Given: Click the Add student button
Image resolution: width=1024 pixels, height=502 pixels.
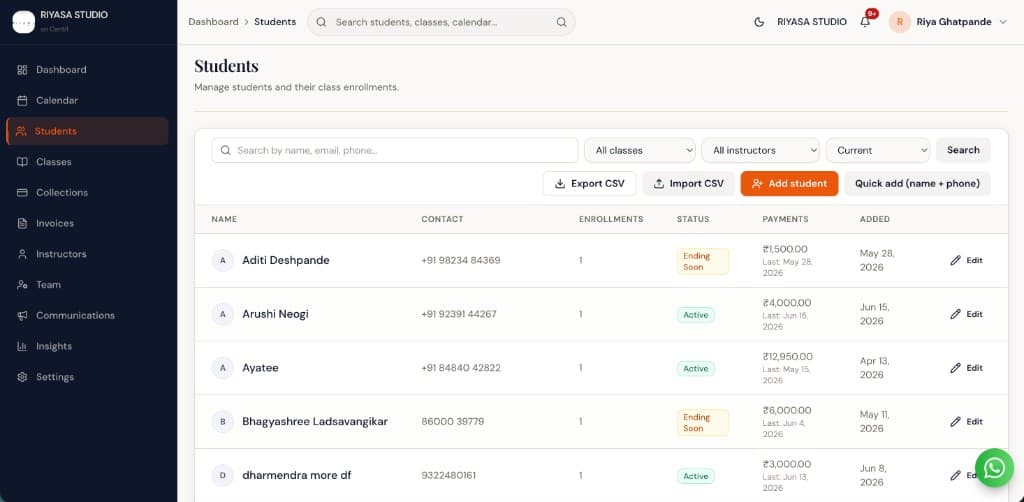Looking at the screenshot, I should click(789, 183).
